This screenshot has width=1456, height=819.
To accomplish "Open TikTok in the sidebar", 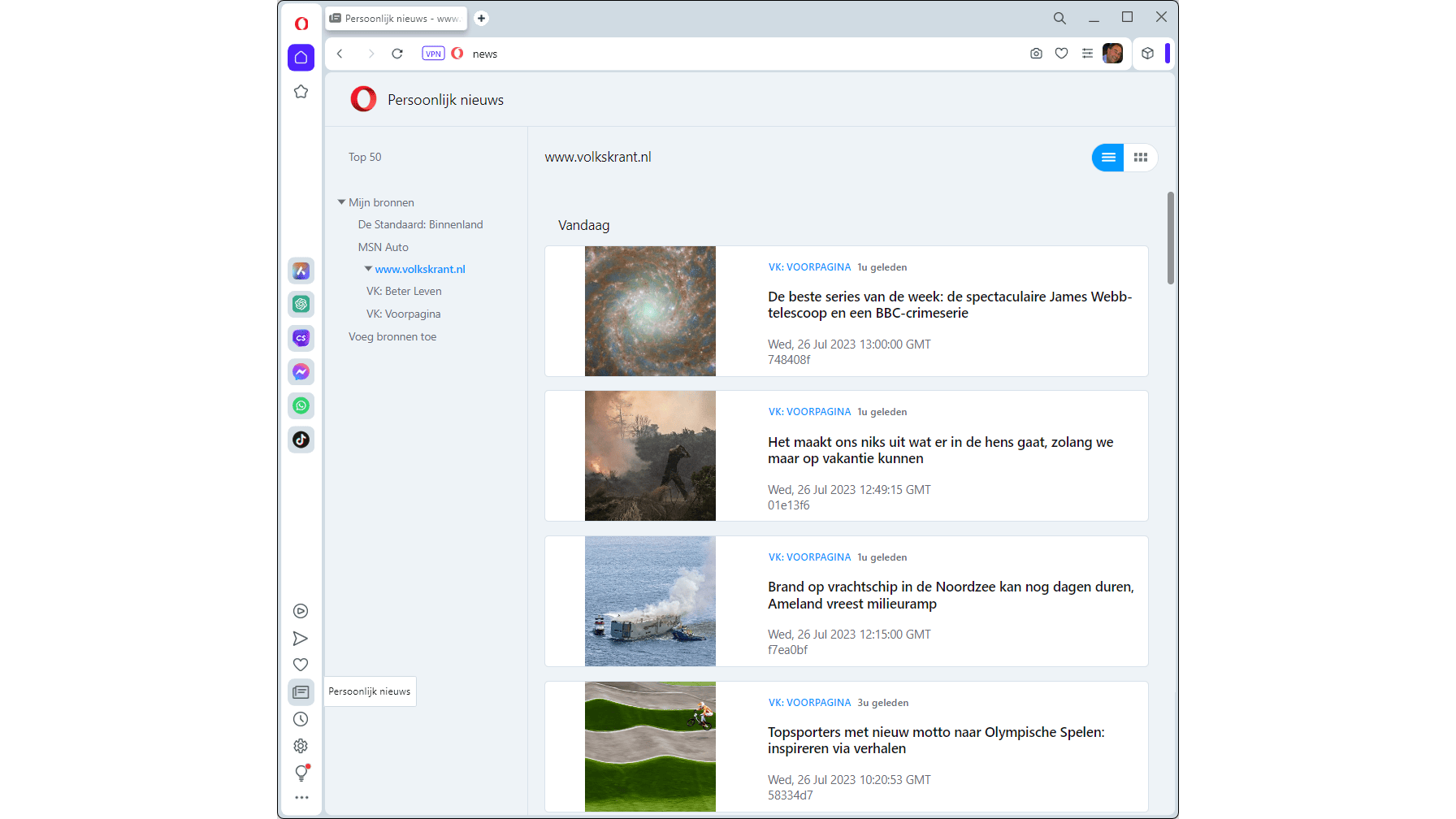I will coord(301,440).
